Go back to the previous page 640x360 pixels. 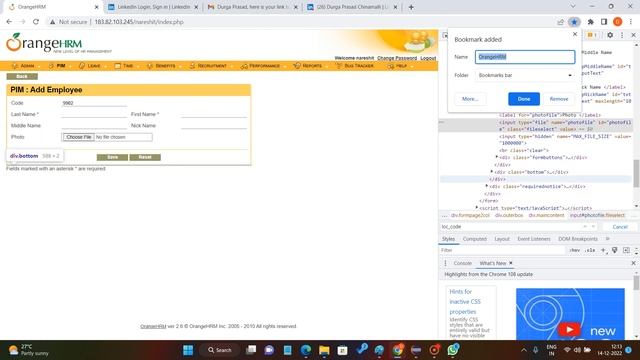(x=9, y=22)
